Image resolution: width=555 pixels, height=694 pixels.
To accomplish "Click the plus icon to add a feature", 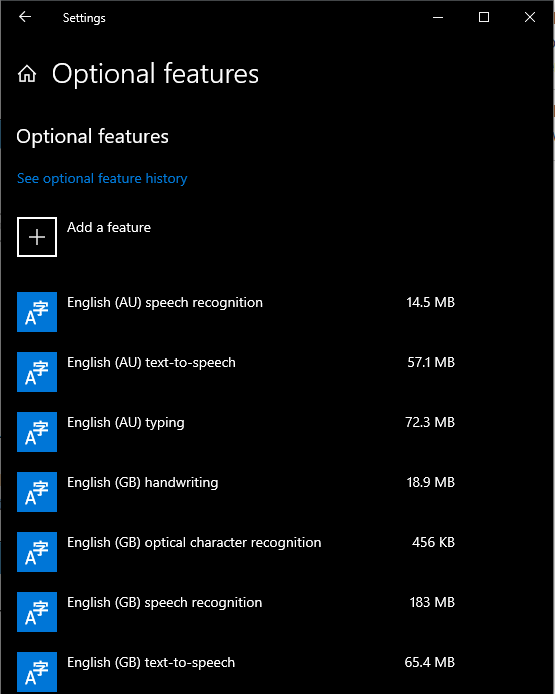I will click(37, 237).
